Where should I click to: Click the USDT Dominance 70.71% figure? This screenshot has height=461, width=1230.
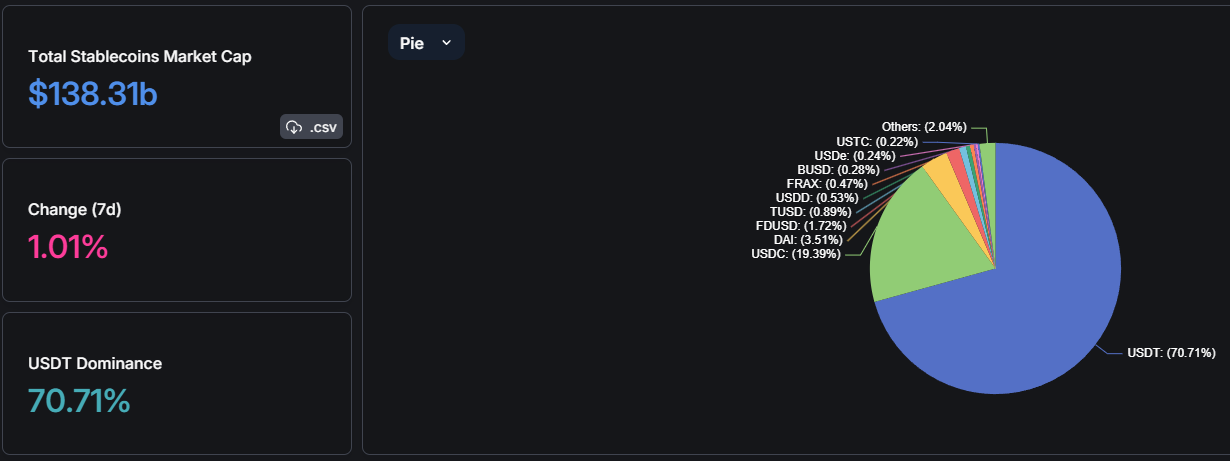pyautogui.click(x=79, y=401)
